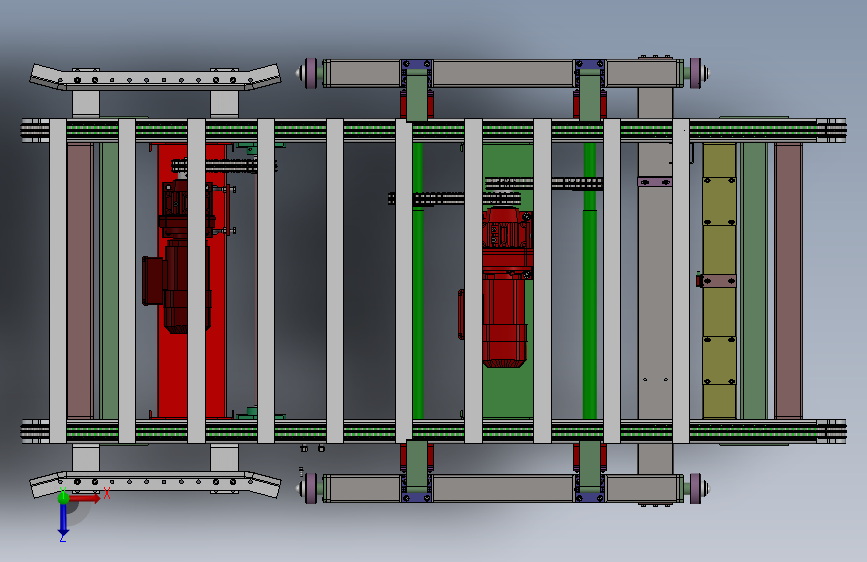Screen dimensions: 867x562
Task: Click the red X axis arrow of the triad
Action: 85,498
